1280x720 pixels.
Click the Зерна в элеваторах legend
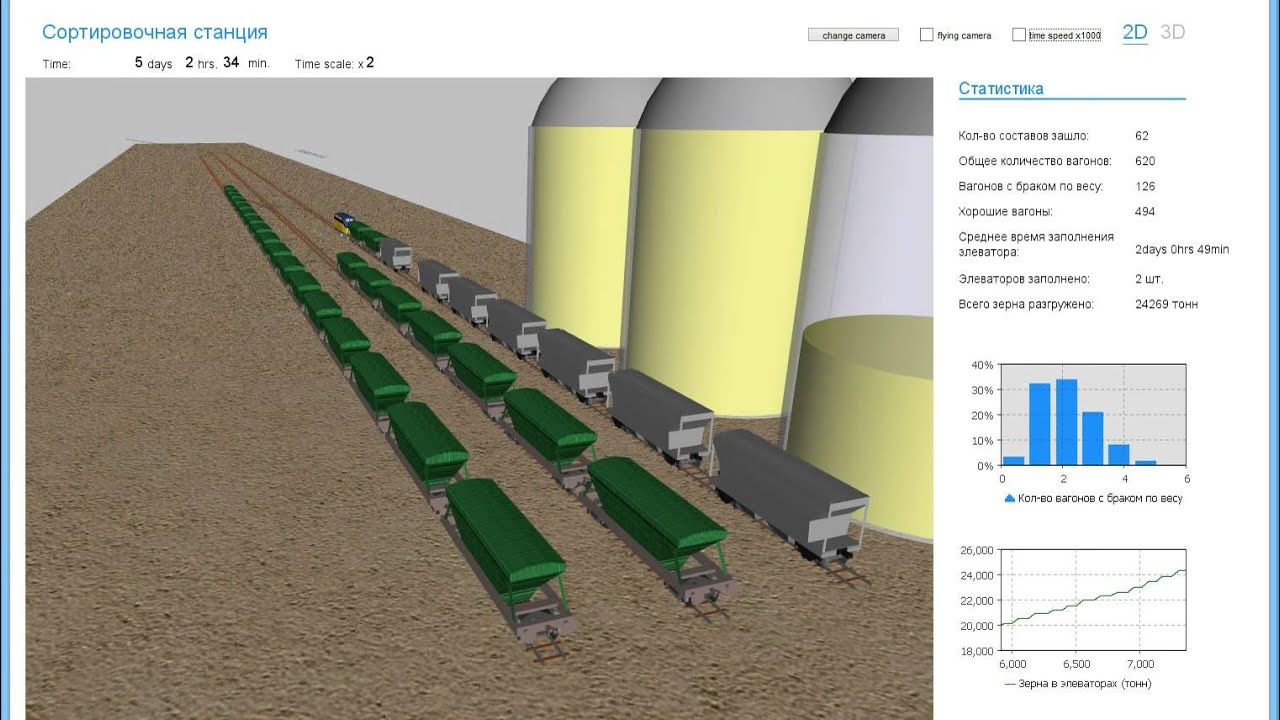point(1077,684)
